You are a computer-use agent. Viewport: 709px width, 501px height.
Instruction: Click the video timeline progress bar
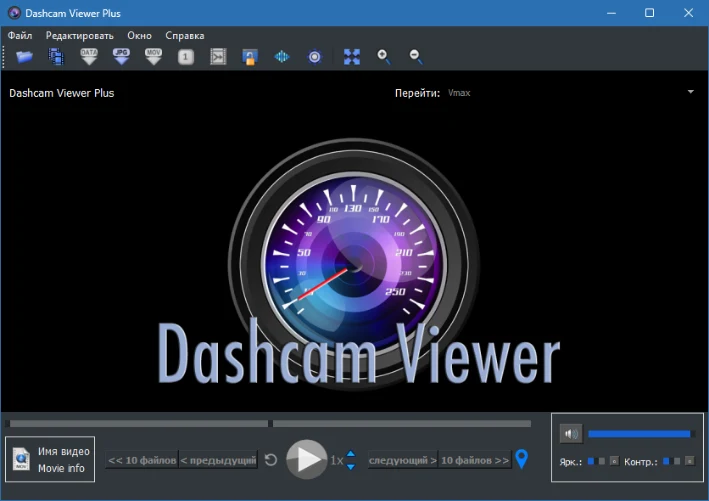pyautogui.click(x=269, y=424)
